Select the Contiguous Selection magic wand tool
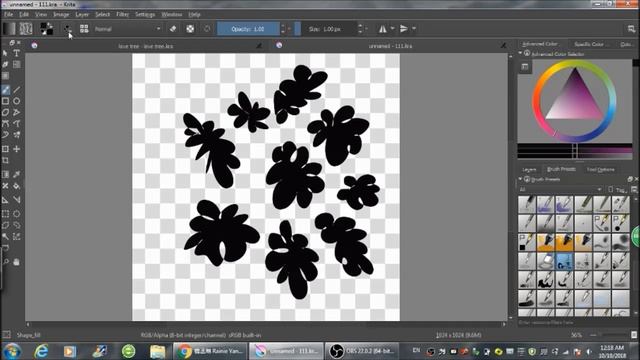This screenshot has height=360, width=640. coord(5,236)
